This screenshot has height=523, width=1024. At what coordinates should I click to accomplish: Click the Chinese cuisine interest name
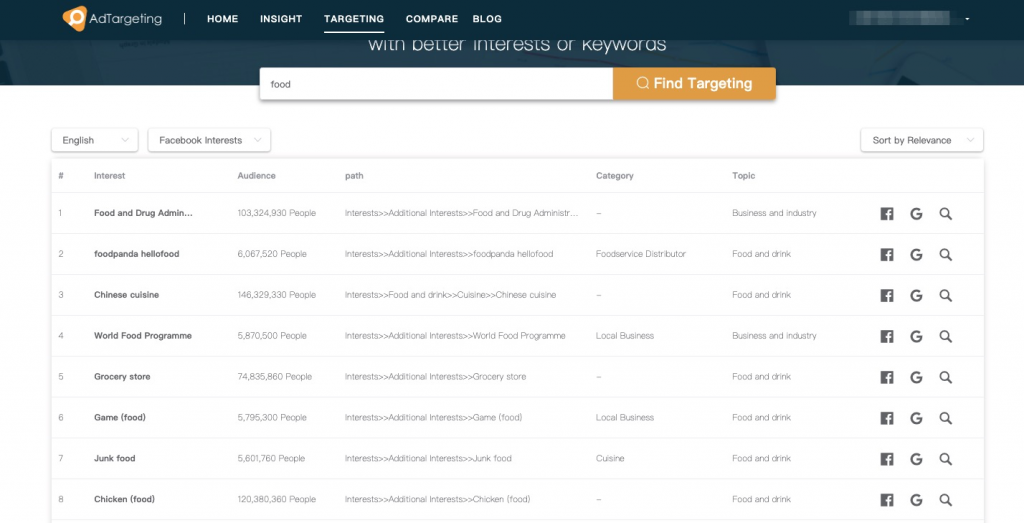(x=126, y=294)
